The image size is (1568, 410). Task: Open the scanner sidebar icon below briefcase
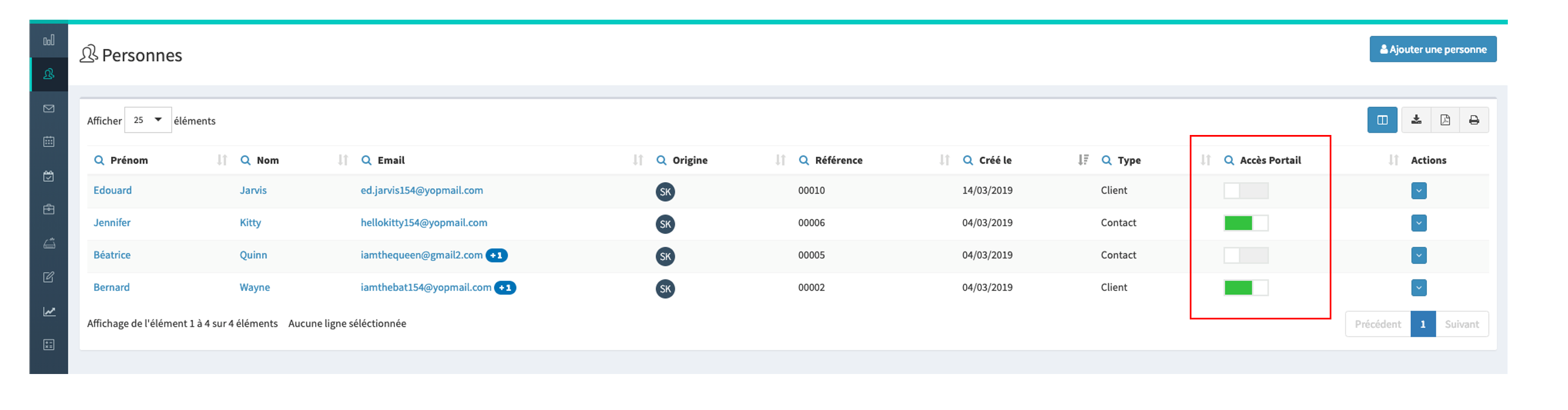coord(49,243)
